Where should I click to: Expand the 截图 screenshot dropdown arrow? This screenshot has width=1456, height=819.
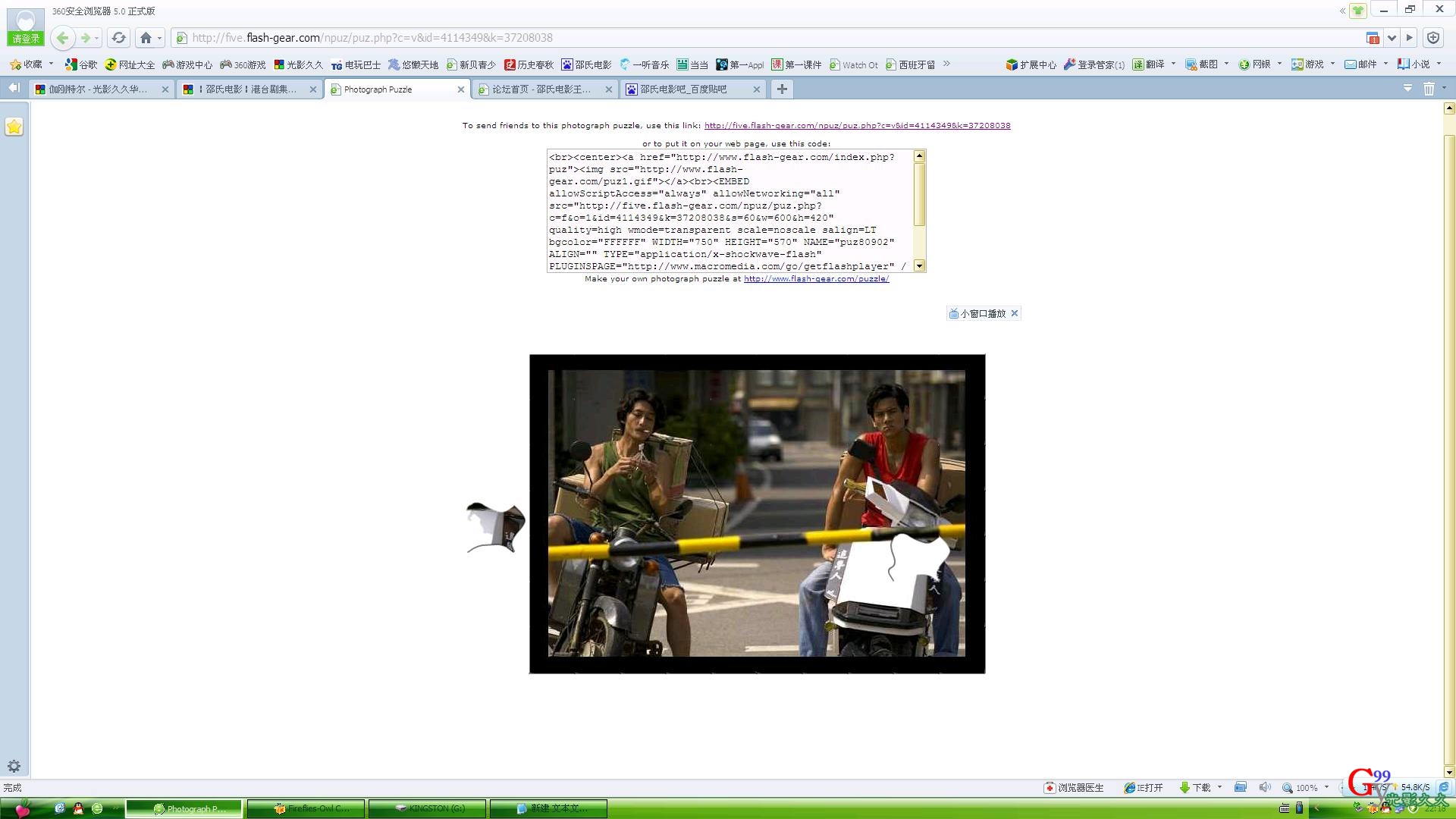[x=1226, y=64]
